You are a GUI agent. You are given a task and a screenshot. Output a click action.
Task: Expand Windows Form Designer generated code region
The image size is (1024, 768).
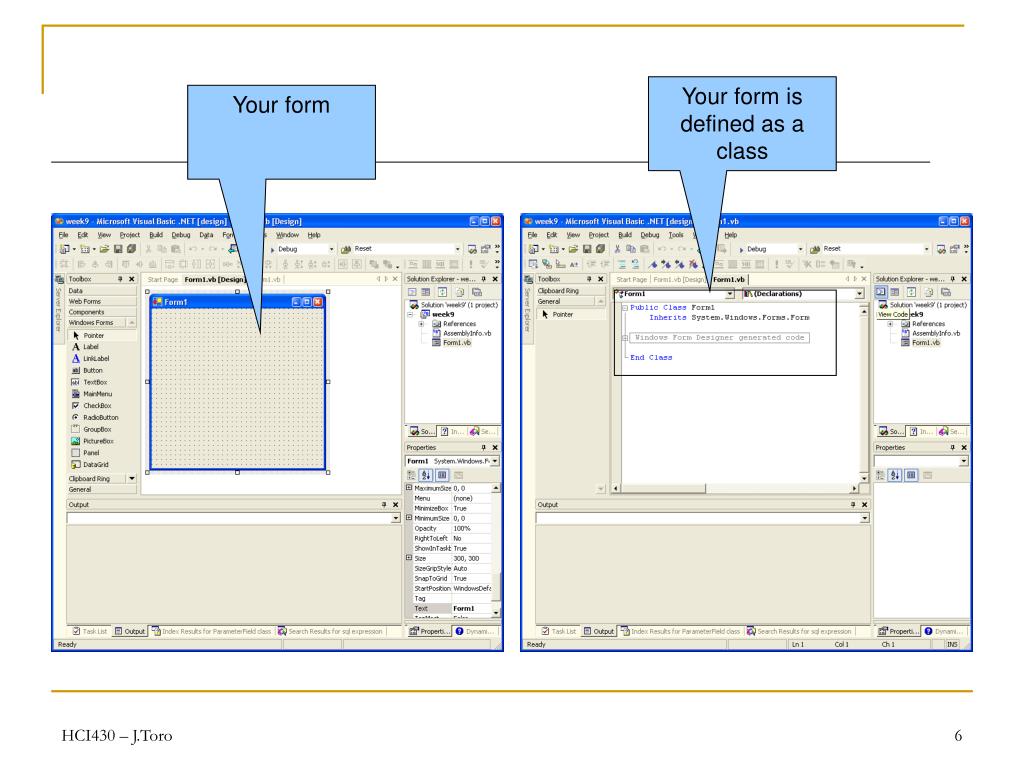pos(625,338)
